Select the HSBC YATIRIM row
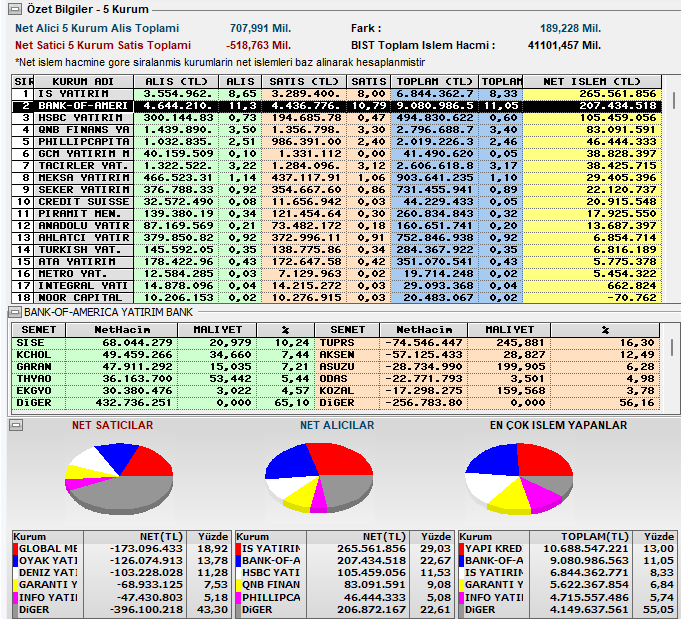 (337, 118)
